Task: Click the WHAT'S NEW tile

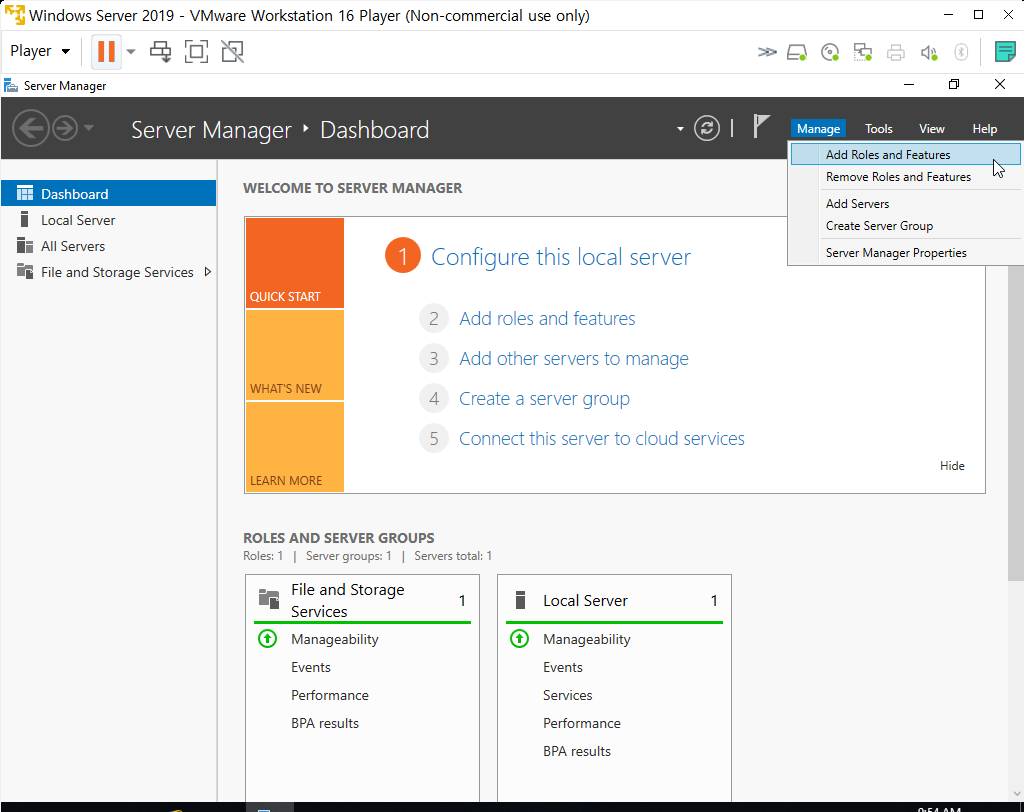Action: (x=295, y=355)
